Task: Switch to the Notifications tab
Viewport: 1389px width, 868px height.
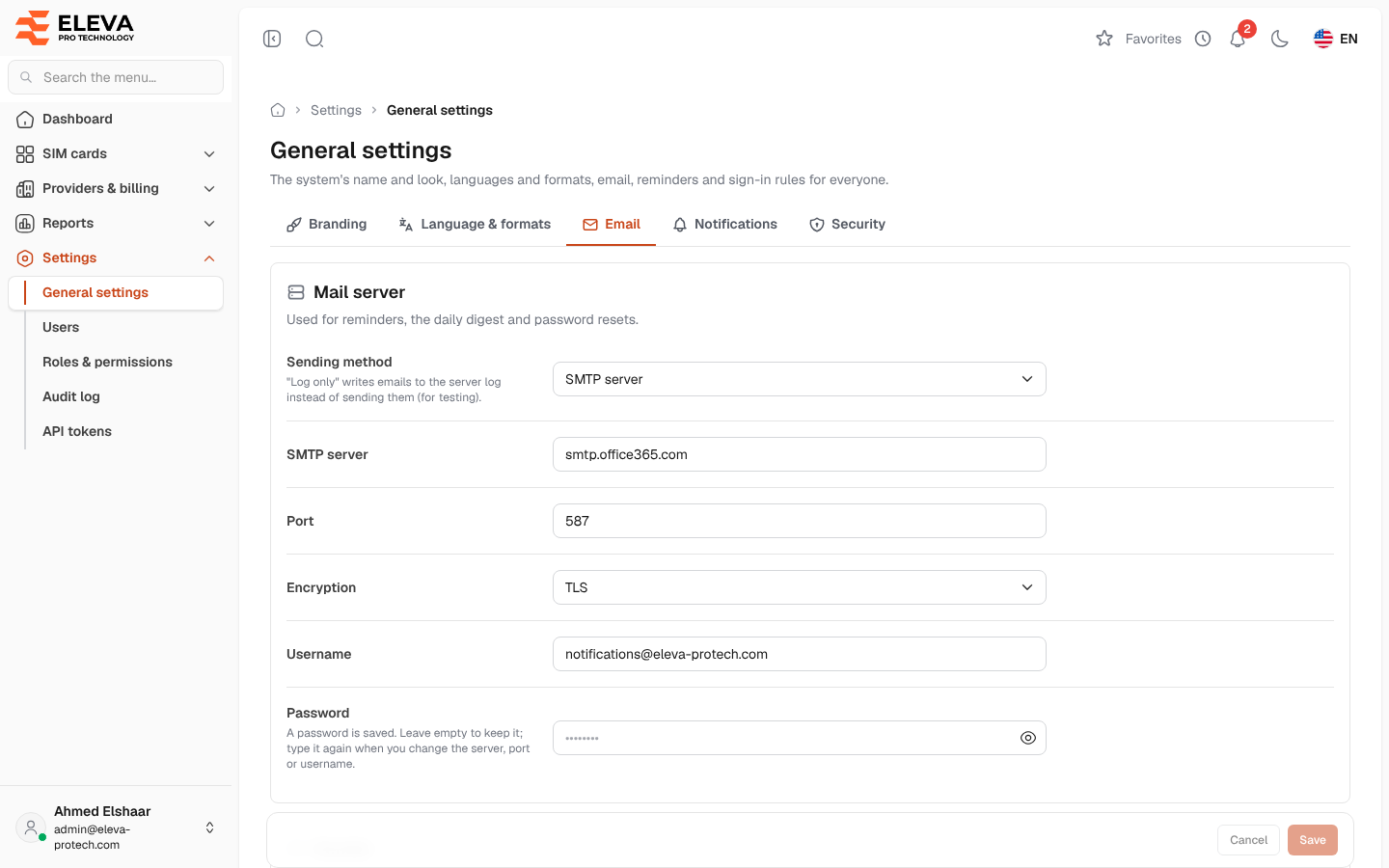Action: tap(724, 224)
